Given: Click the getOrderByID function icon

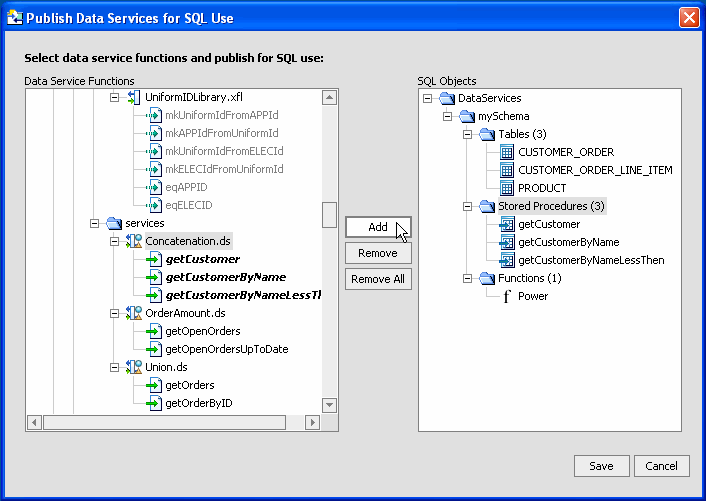Looking at the screenshot, I should [154, 403].
